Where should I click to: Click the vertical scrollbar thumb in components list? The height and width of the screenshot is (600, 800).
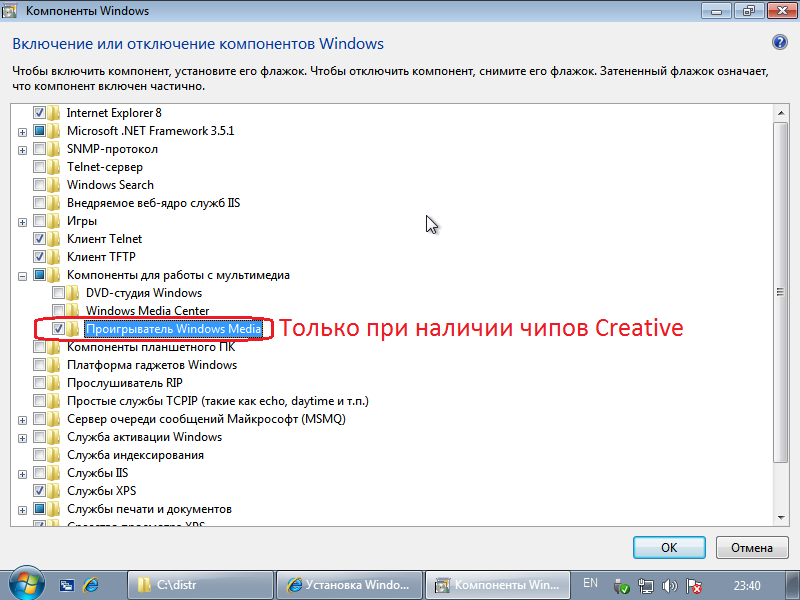(779, 292)
